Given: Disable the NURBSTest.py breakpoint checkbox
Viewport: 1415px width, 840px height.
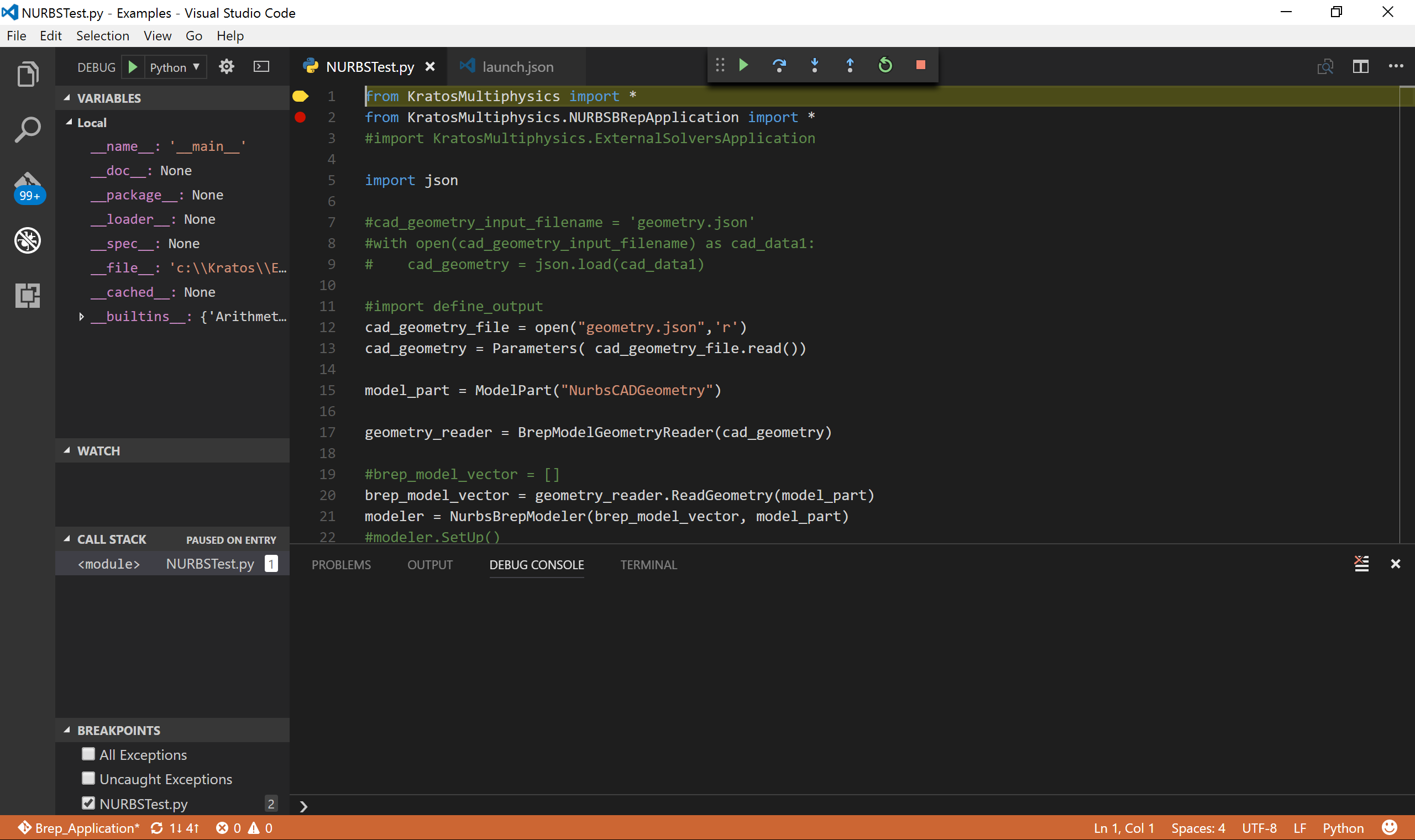Looking at the screenshot, I should [88, 802].
